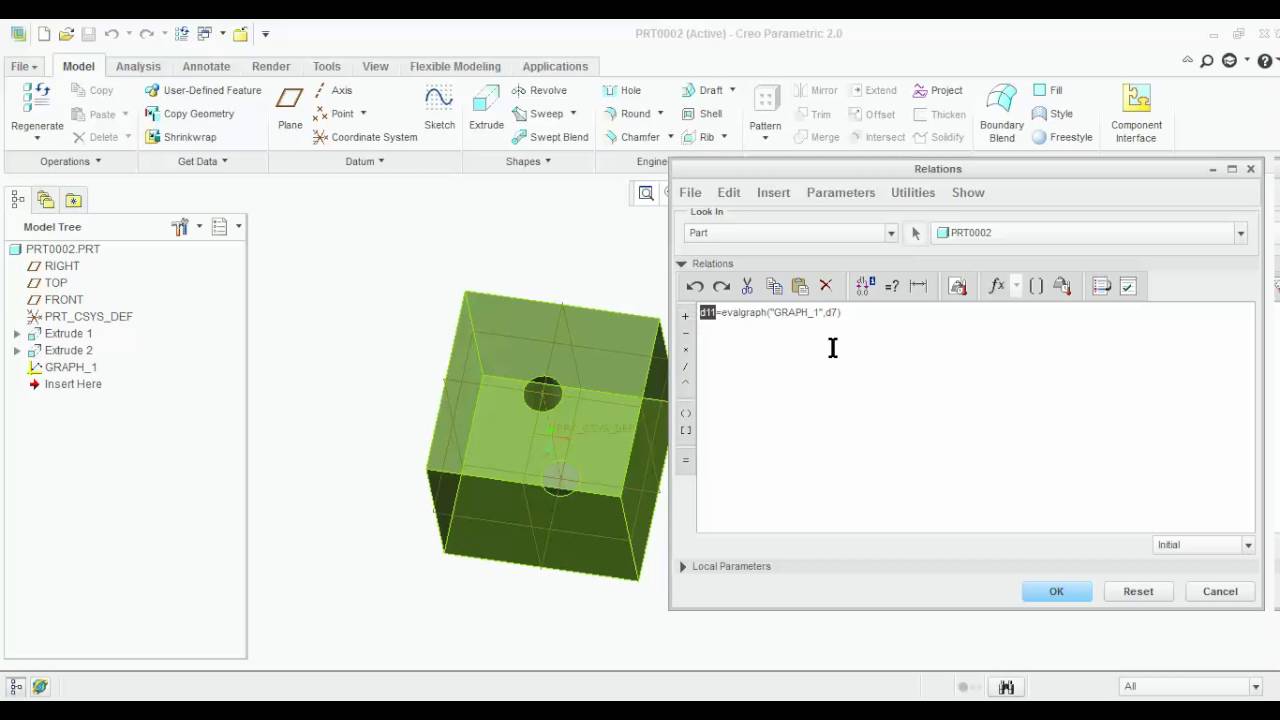Expand the Extrude 2 tree node

(x=17, y=351)
